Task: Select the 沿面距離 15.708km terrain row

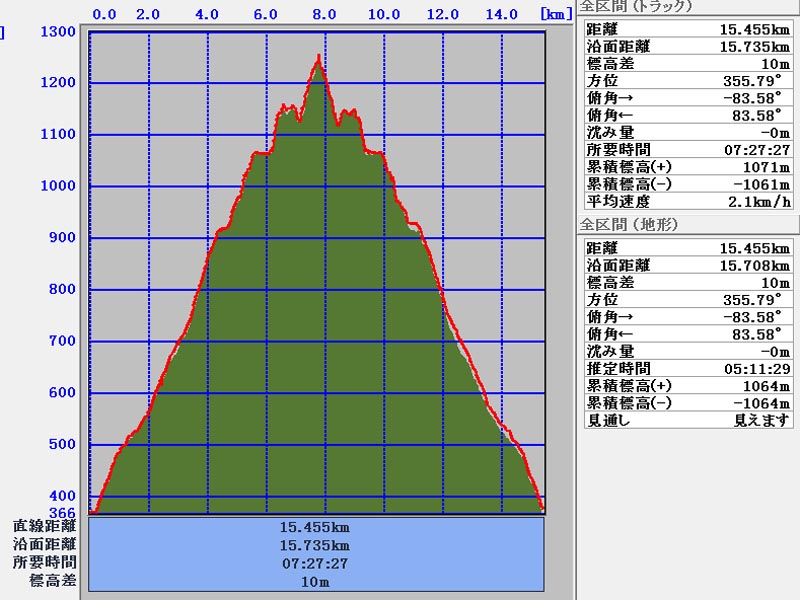Action: 687,266
